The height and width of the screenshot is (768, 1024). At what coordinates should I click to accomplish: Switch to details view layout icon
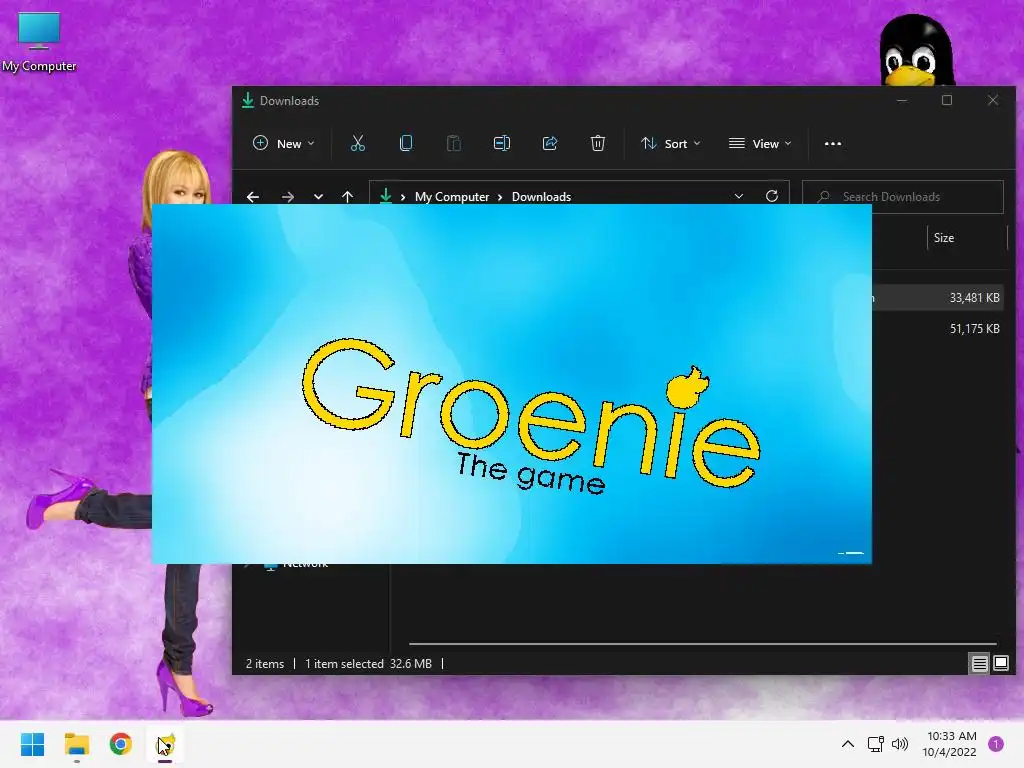pos(979,664)
